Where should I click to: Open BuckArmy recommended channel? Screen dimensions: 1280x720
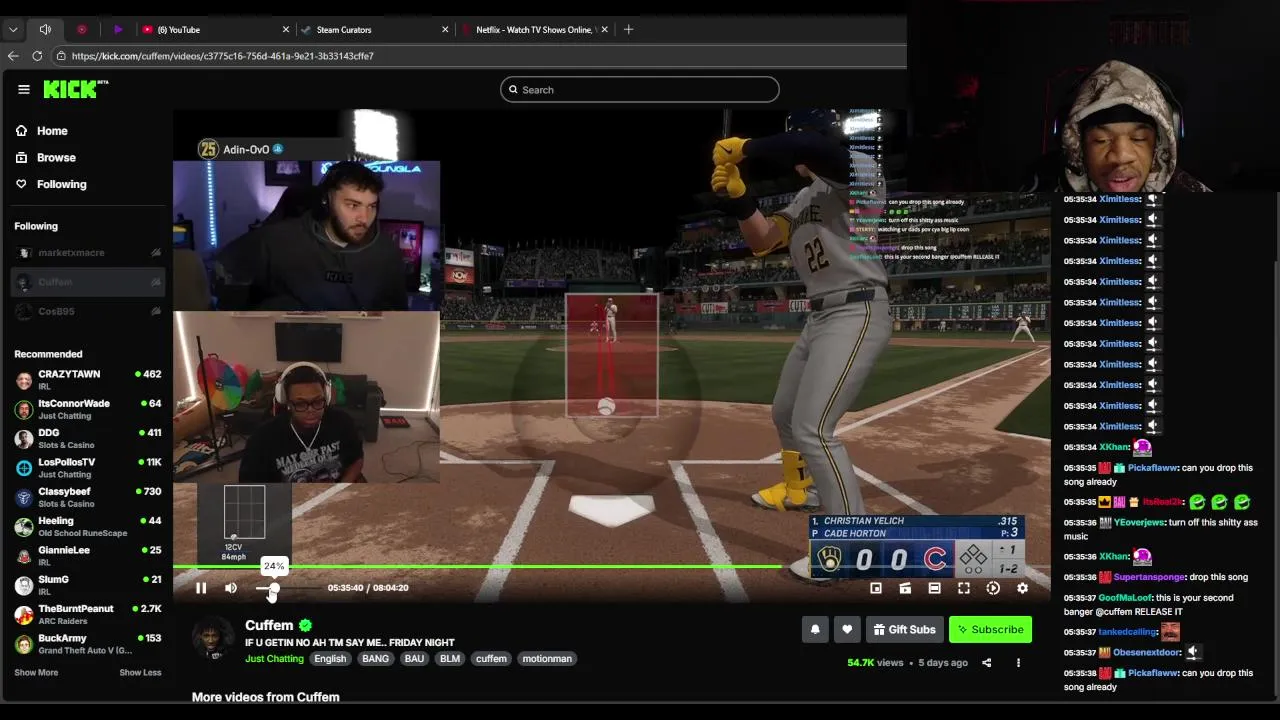click(88, 643)
